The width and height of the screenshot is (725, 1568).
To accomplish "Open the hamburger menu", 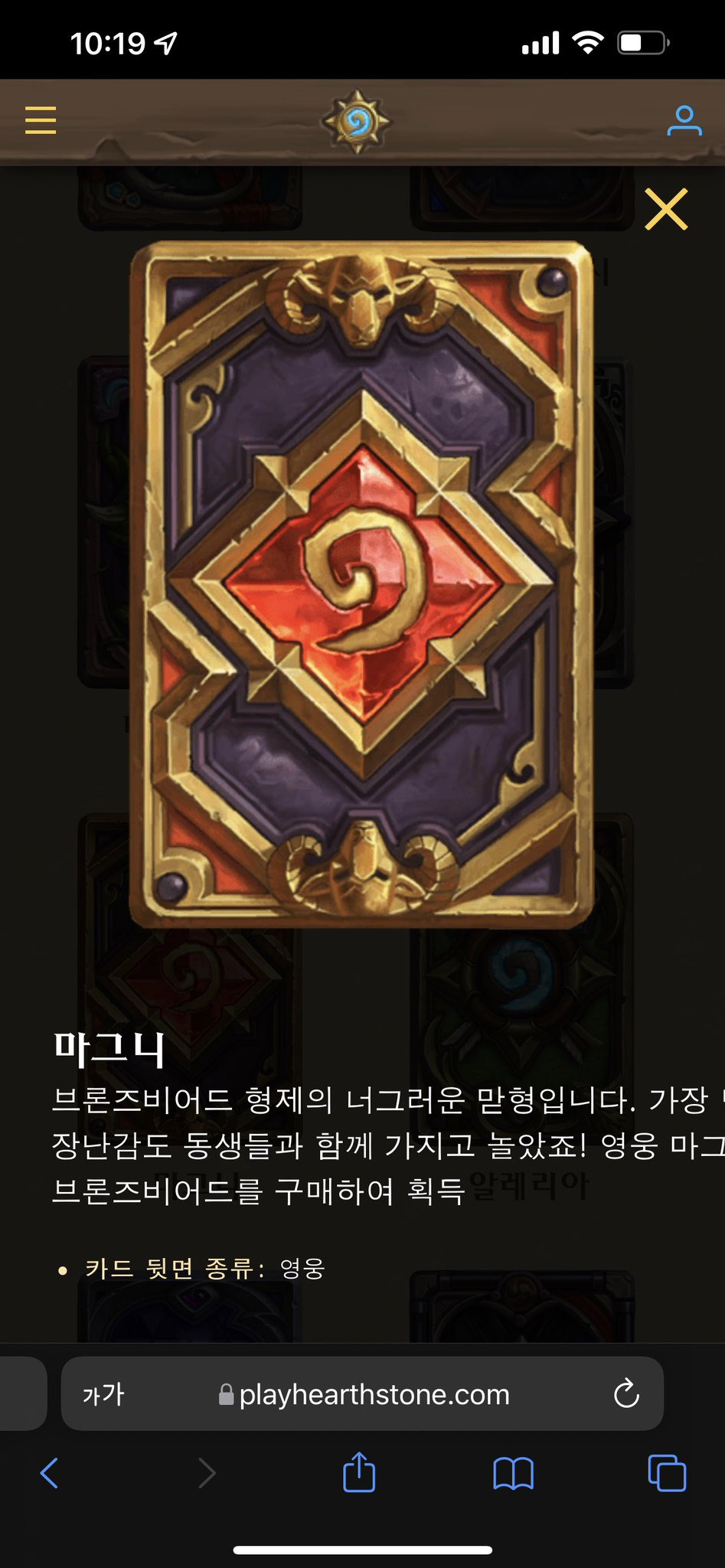I will pyautogui.click(x=41, y=120).
